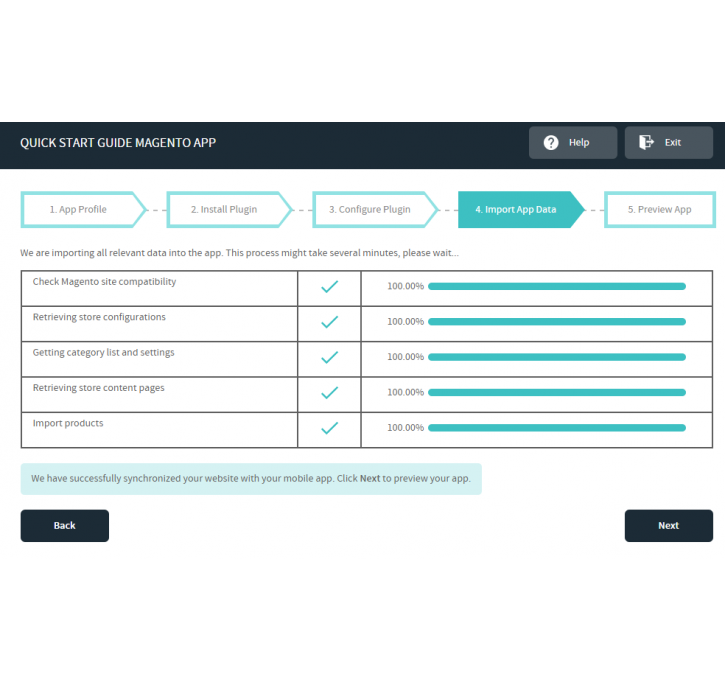Click 100.00% value in Import products row

point(406,428)
